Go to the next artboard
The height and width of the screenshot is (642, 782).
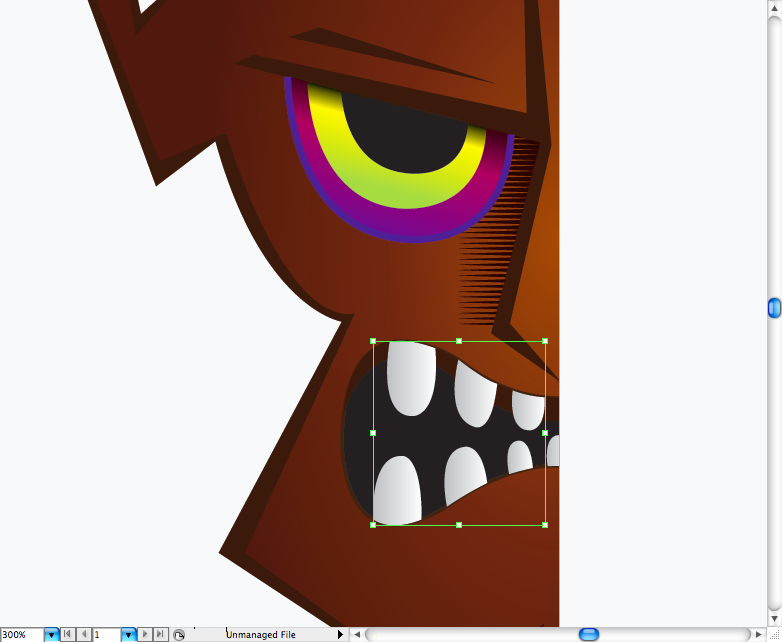145,634
